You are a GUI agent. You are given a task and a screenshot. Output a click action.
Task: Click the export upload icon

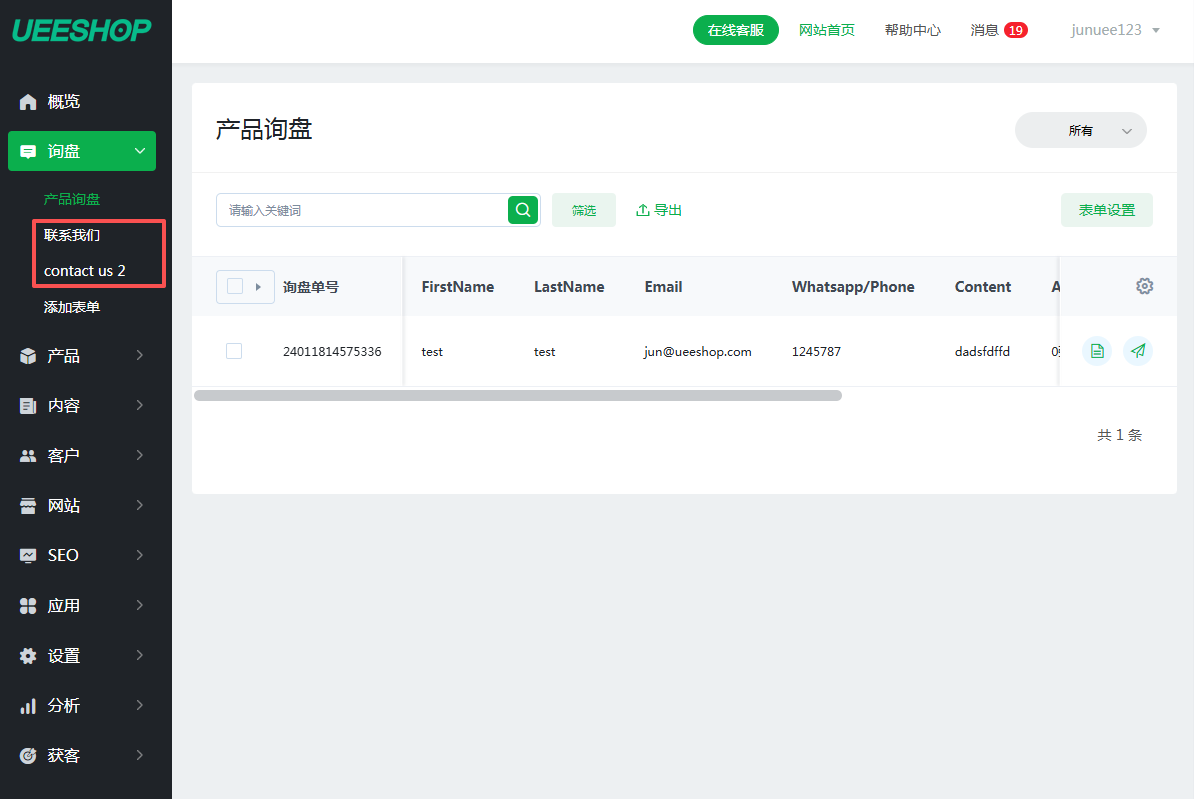point(643,210)
